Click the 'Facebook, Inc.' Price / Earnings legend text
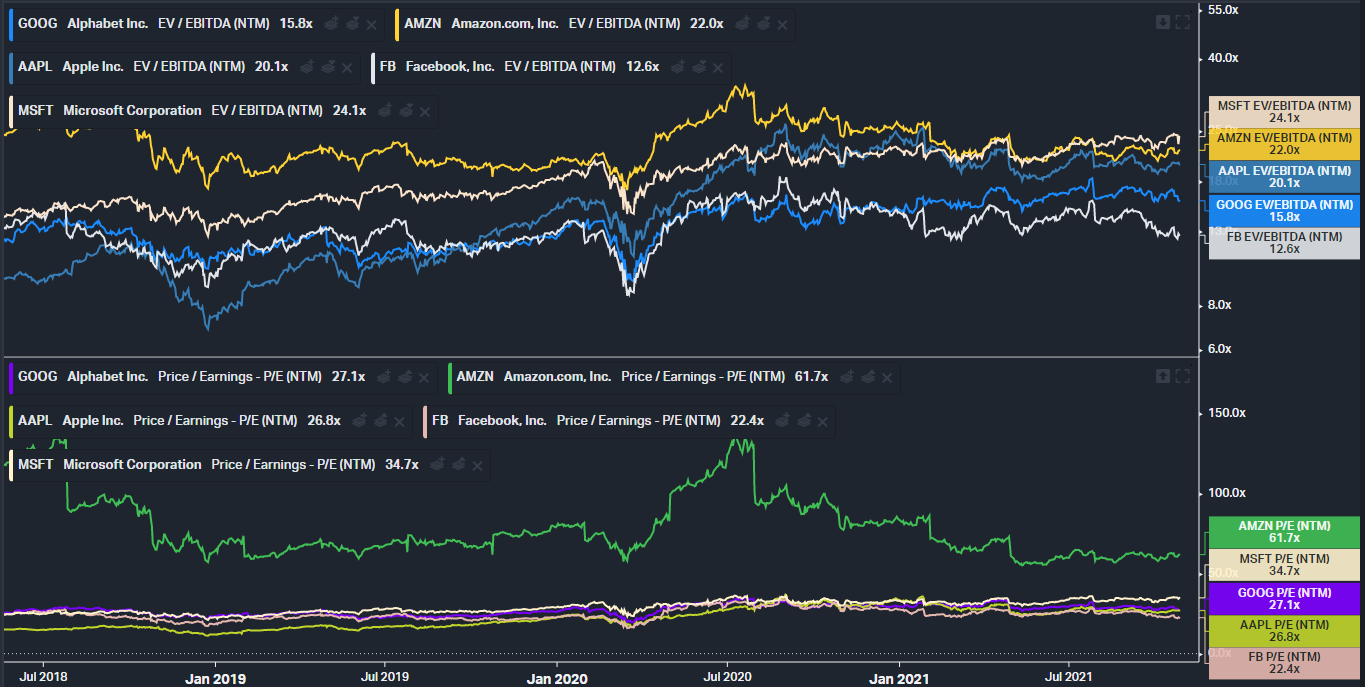This screenshot has width=1365, height=687. coord(502,421)
